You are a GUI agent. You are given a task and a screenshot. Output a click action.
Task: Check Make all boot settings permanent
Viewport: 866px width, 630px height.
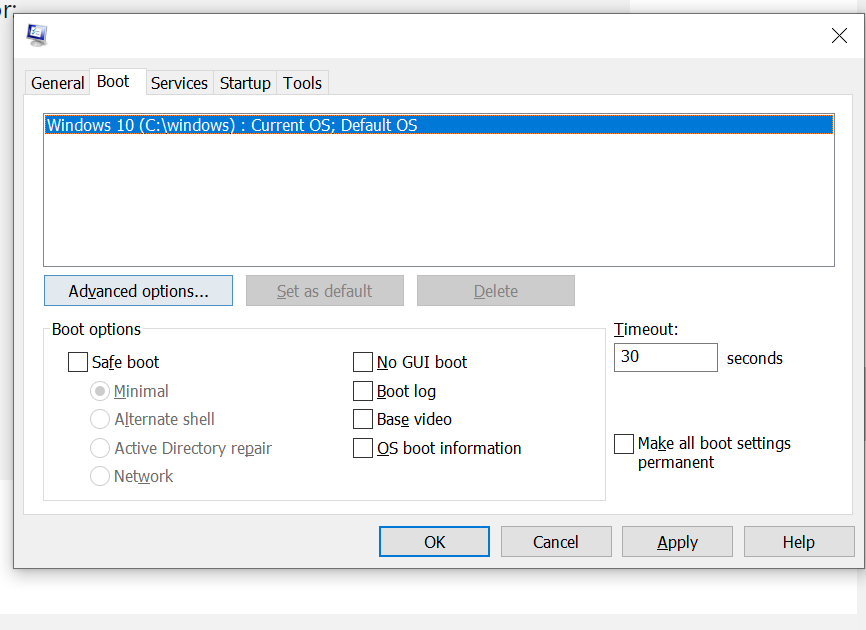[624, 444]
